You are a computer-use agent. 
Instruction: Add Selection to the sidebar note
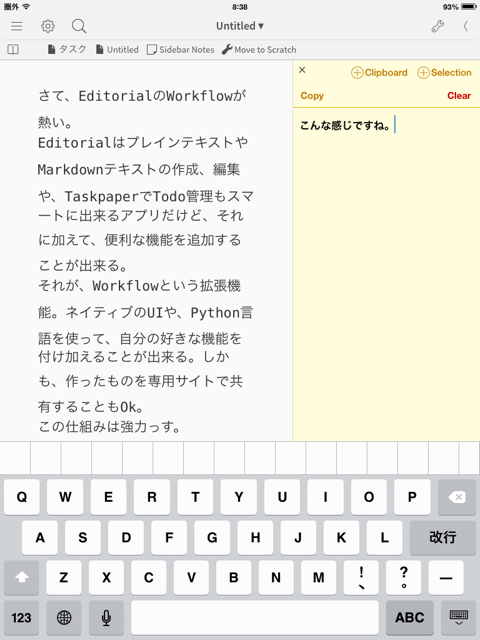point(444,73)
